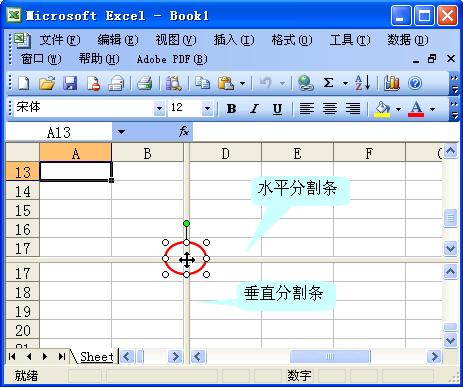Sort ascending with the A-Z icon
Image resolution: width=463 pixels, height=388 pixels.
(362, 83)
